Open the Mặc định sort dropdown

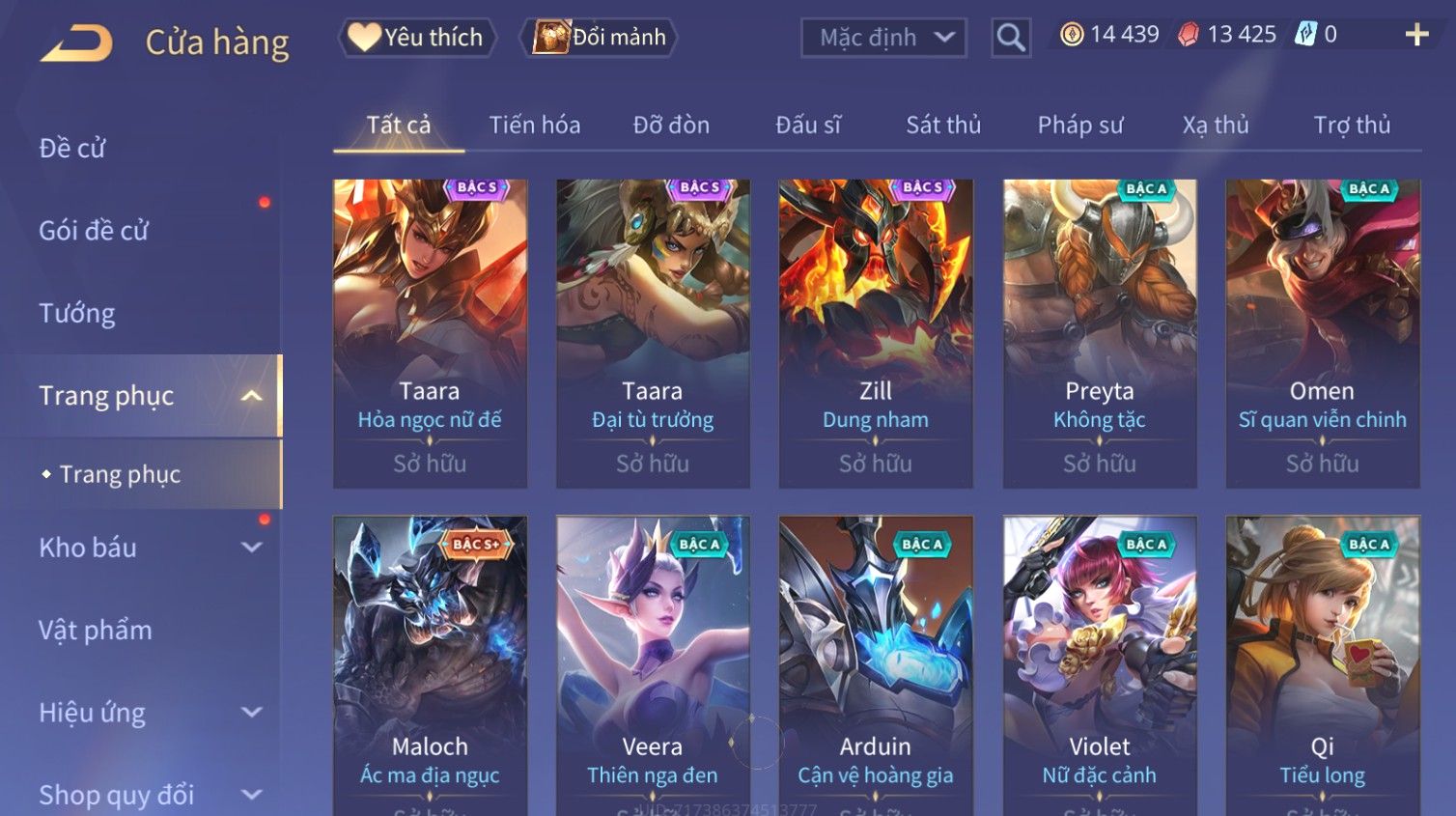(883, 38)
